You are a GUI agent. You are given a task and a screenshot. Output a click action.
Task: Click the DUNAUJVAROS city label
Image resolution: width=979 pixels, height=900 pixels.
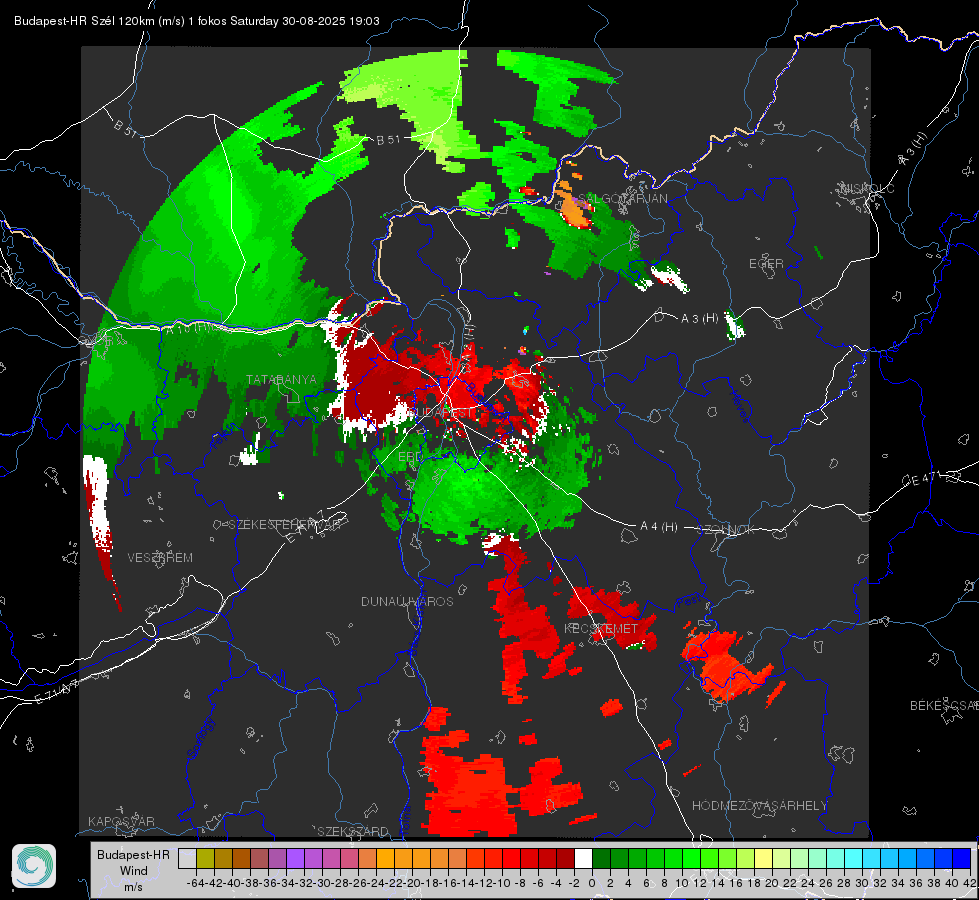point(407,601)
